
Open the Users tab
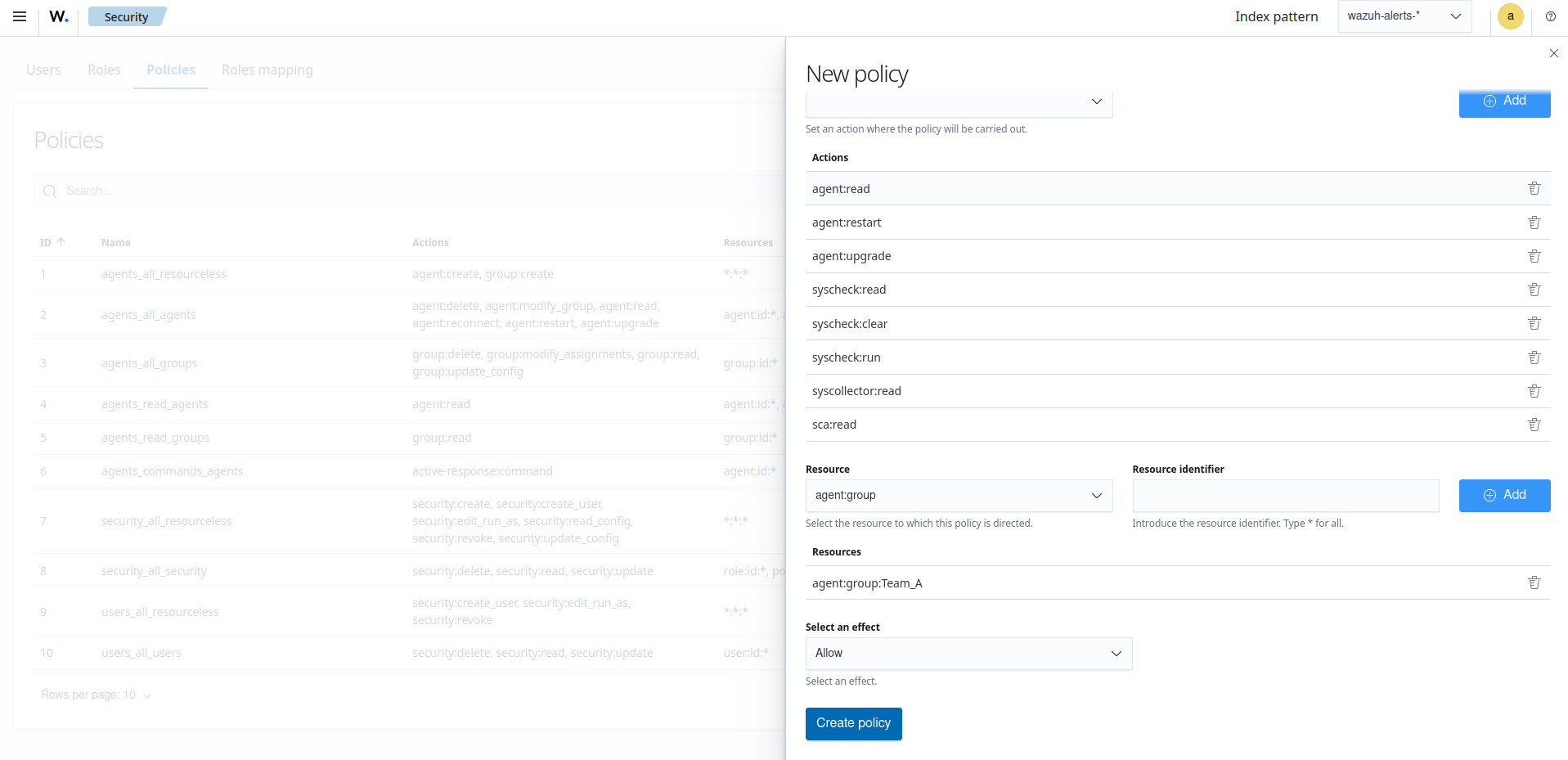click(x=43, y=70)
